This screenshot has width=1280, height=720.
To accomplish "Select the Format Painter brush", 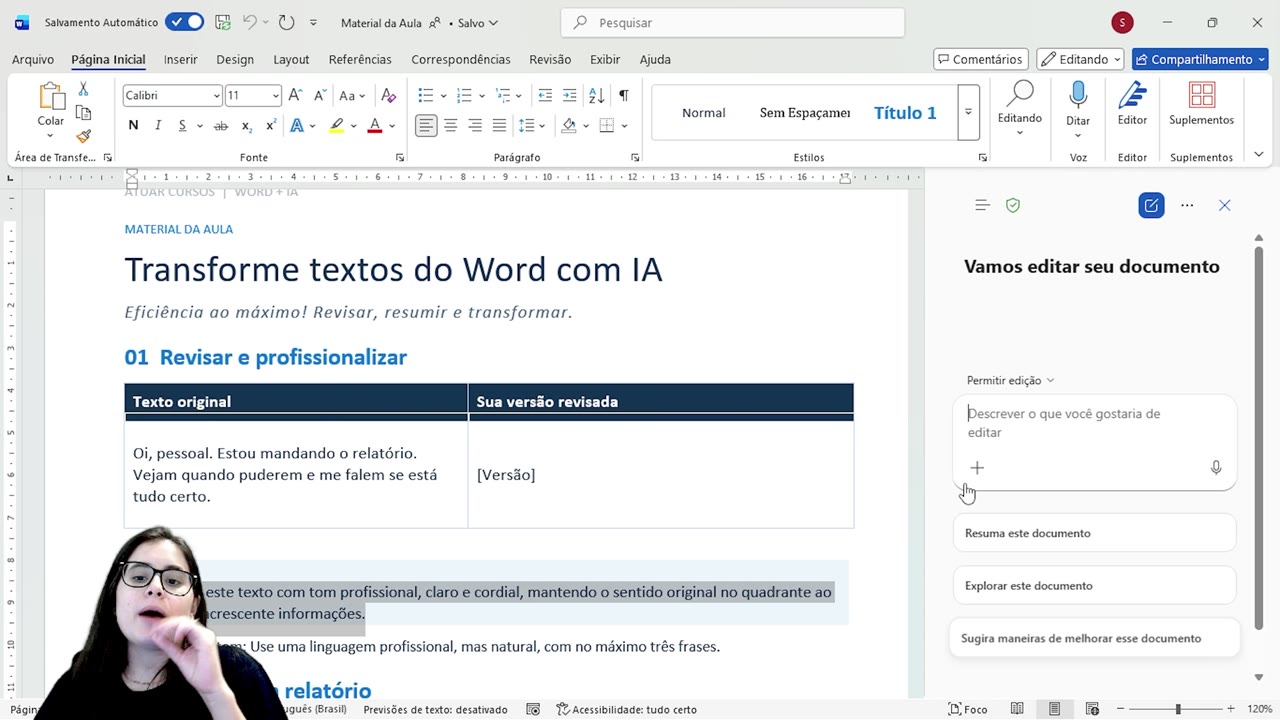I will pyautogui.click(x=83, y=135).
